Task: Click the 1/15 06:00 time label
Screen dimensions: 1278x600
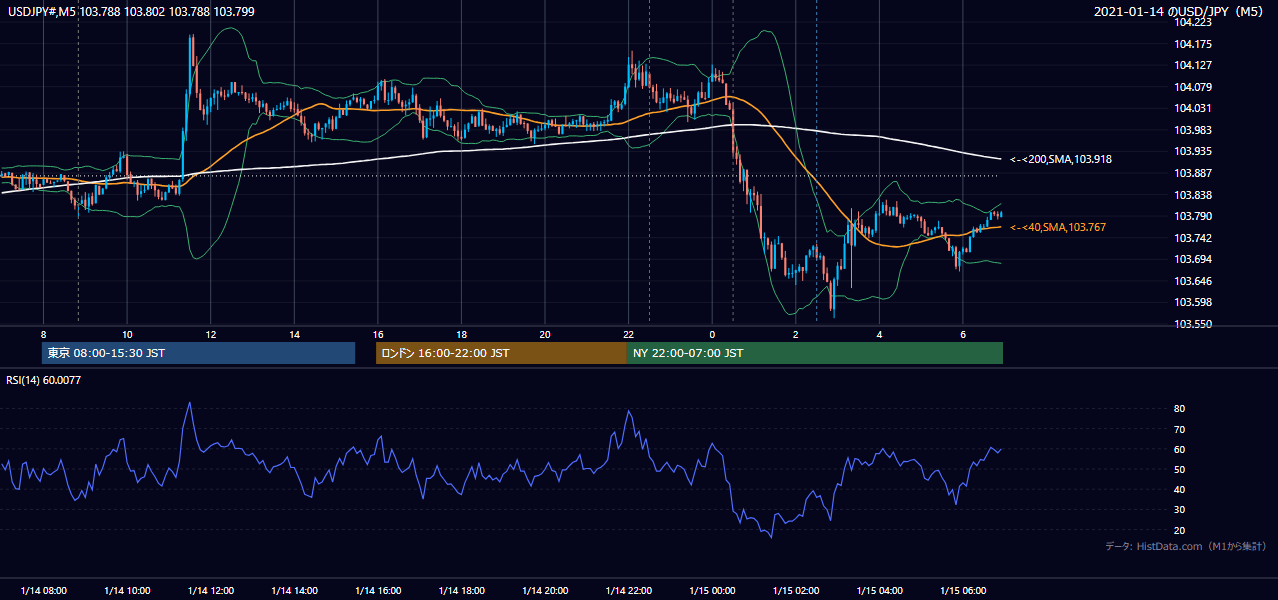Action: click(x=962, y=591)
